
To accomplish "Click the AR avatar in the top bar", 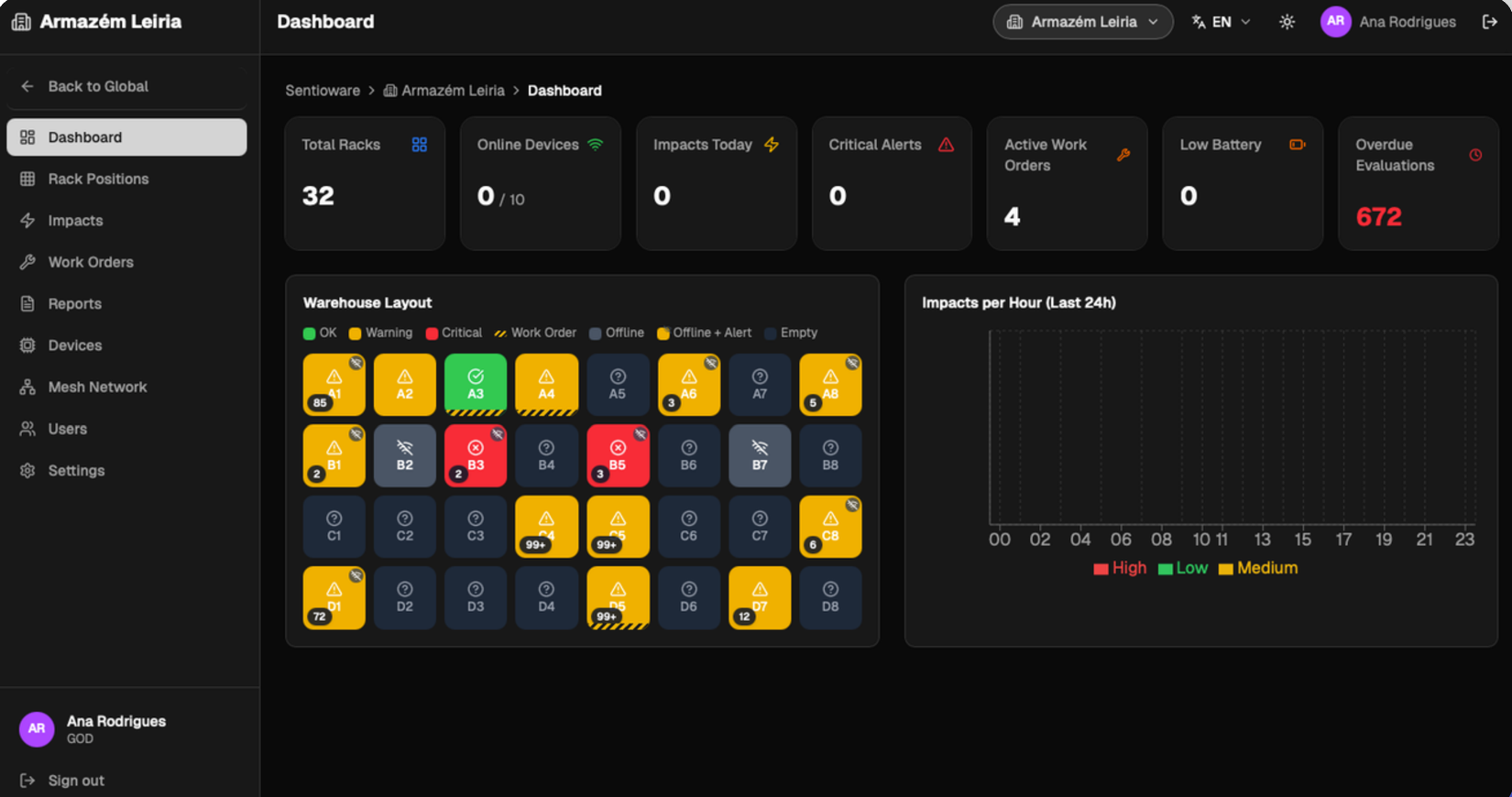I will coord(1335,22).
